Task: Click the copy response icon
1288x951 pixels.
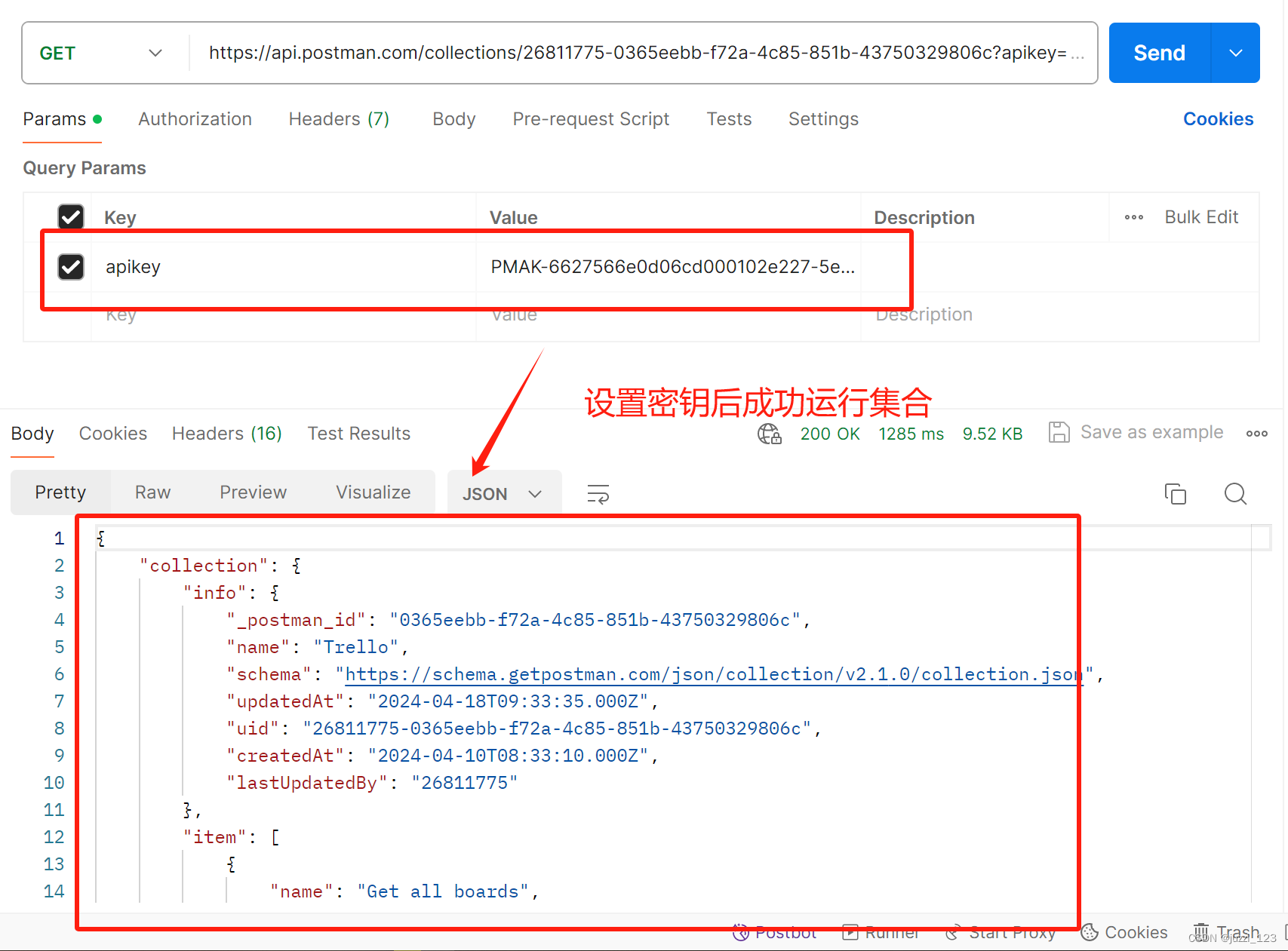Action: coord(1175,494)
